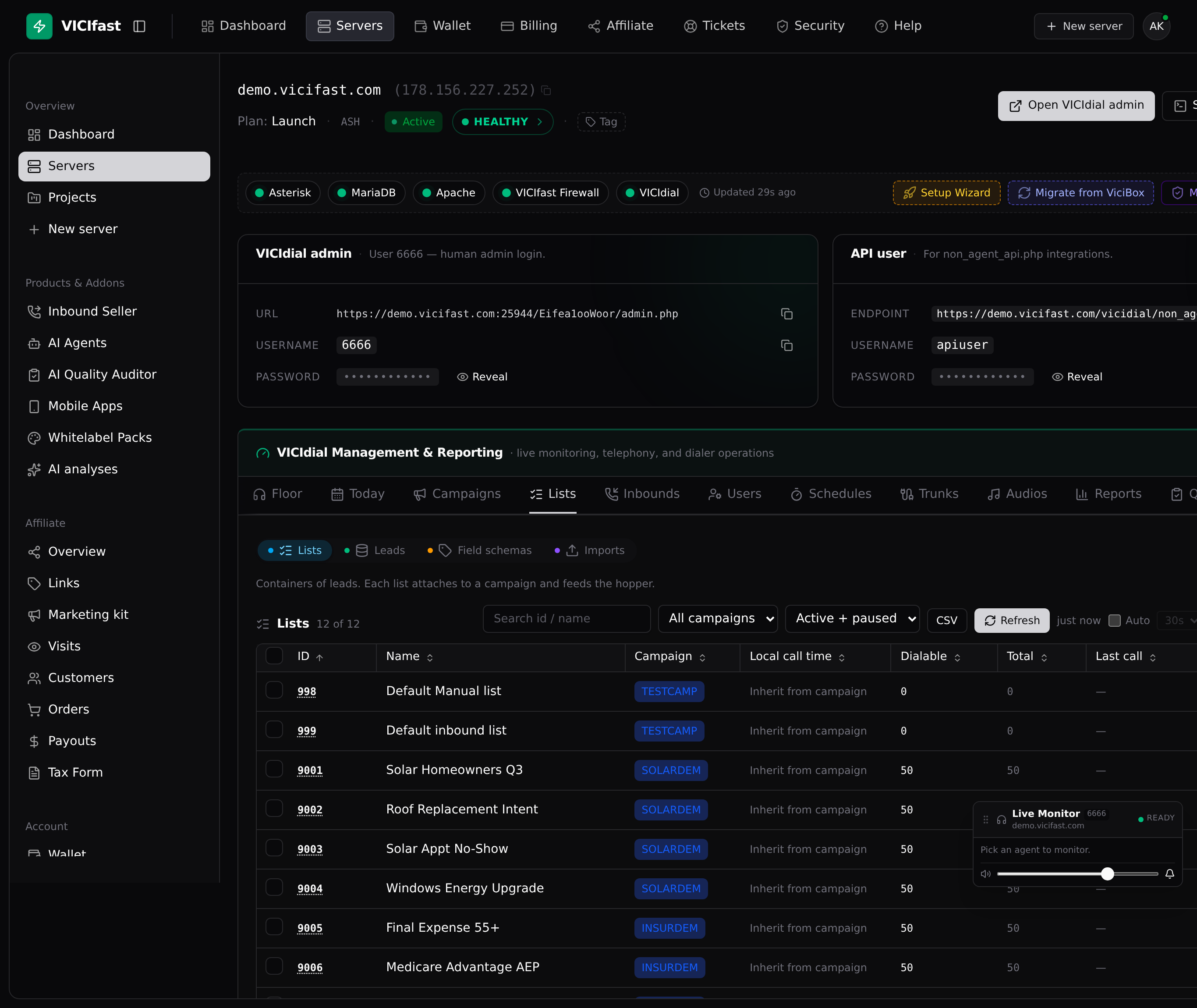
Task: Export lists with the CSV button
Action: 946,621
